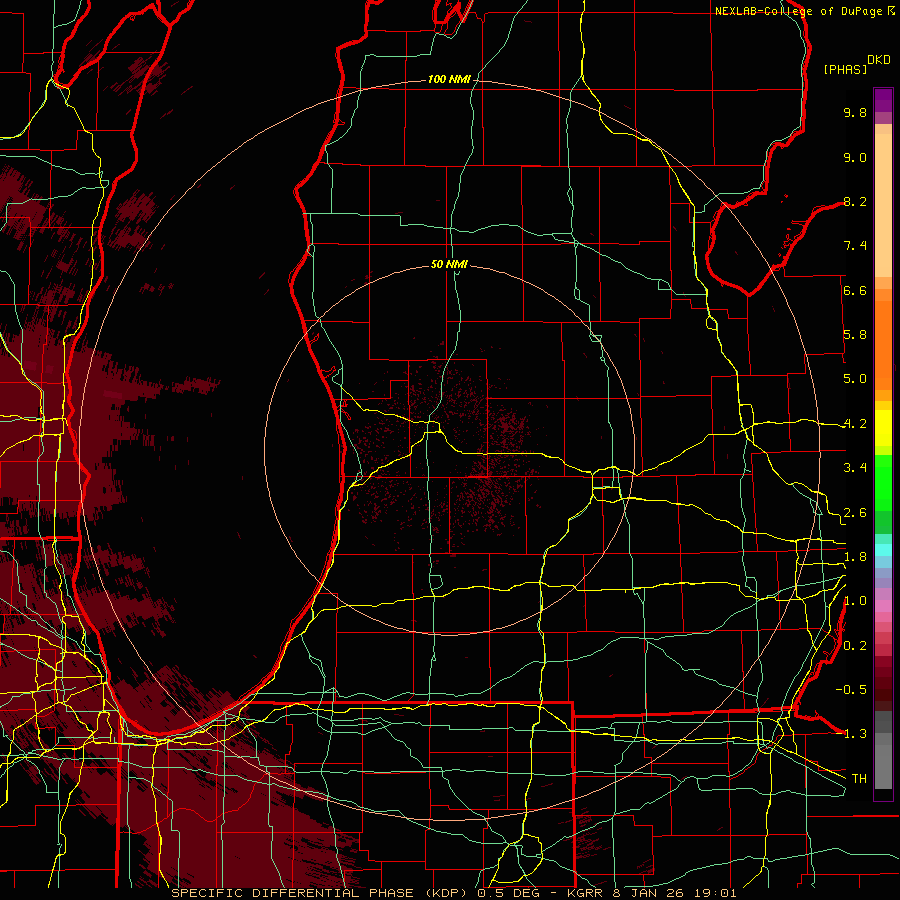
Task: Click the 8.2 legend value
Action: click(x=855, y=201)
